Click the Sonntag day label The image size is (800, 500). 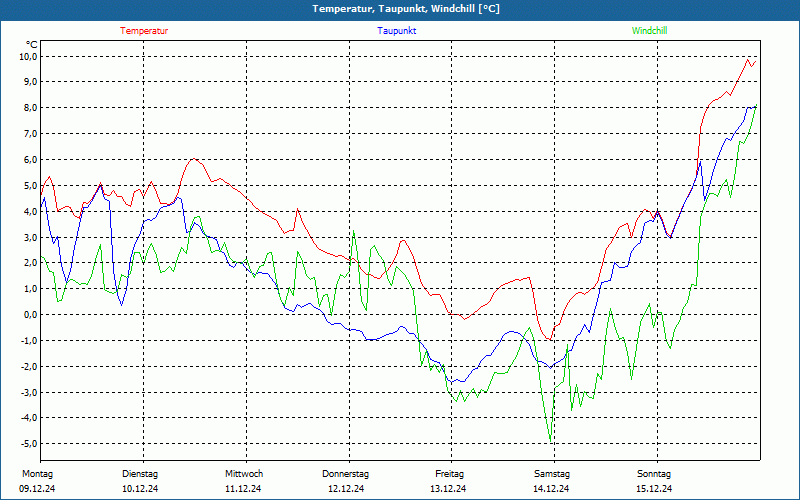[x=654, y=474]
